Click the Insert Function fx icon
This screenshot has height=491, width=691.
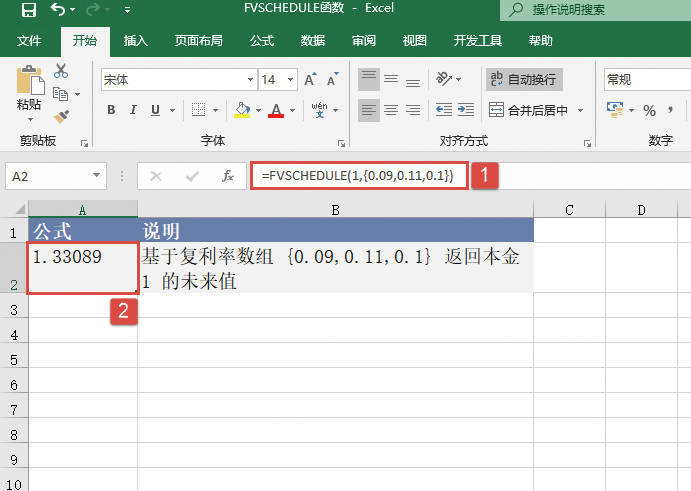[x=228, y=176]
